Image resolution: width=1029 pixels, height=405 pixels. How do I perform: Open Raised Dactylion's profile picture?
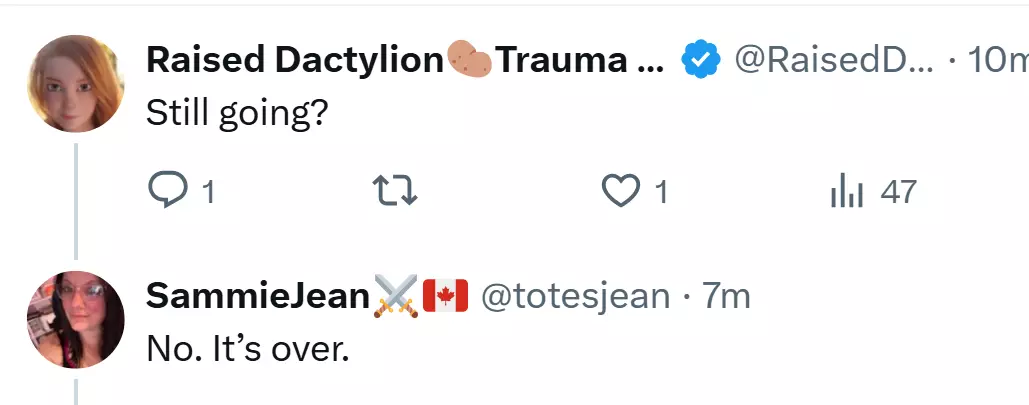pyautogui.click(x=75, y=83)
